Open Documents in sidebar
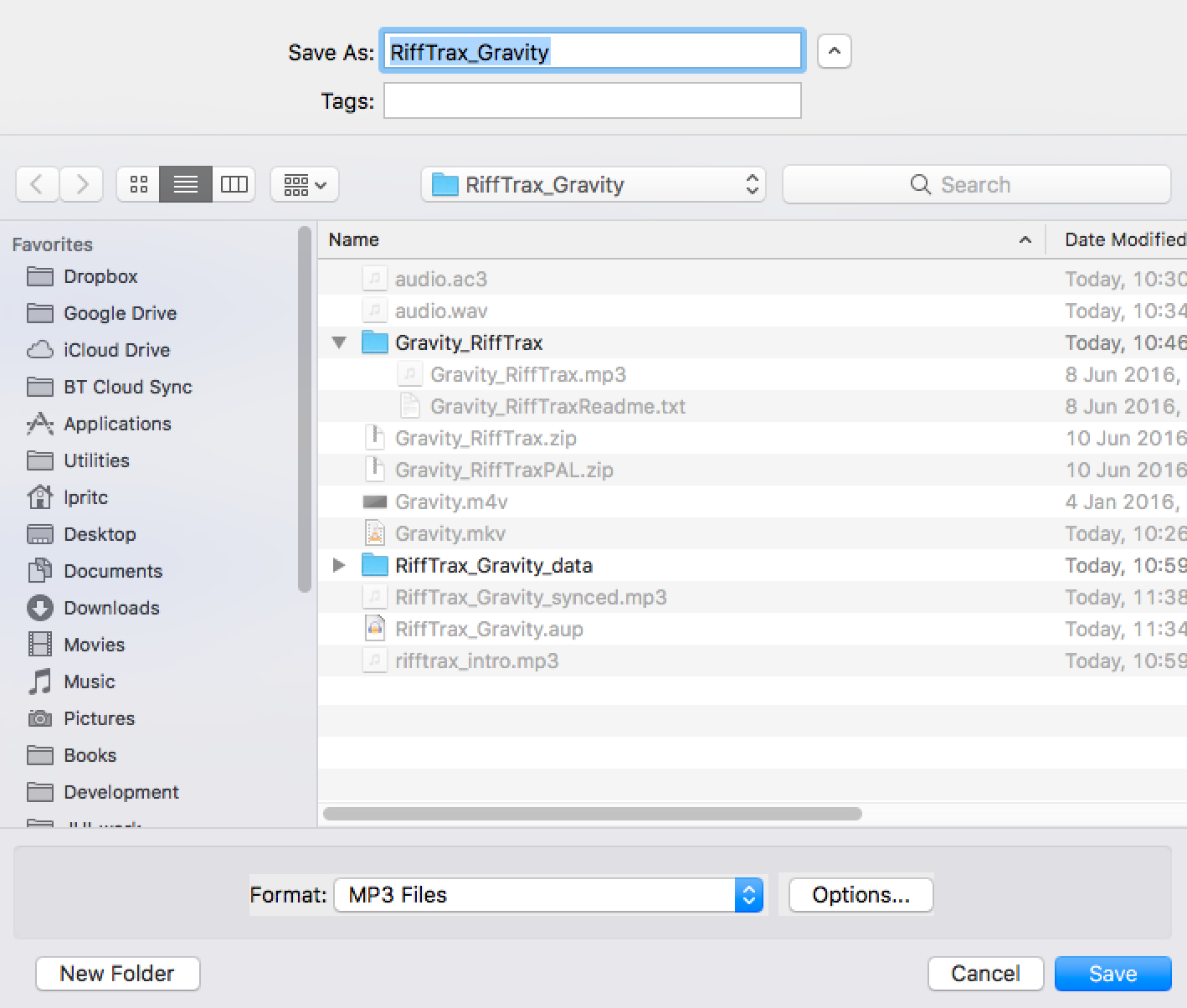1187x1008 pixels. (x=95, y=571)
